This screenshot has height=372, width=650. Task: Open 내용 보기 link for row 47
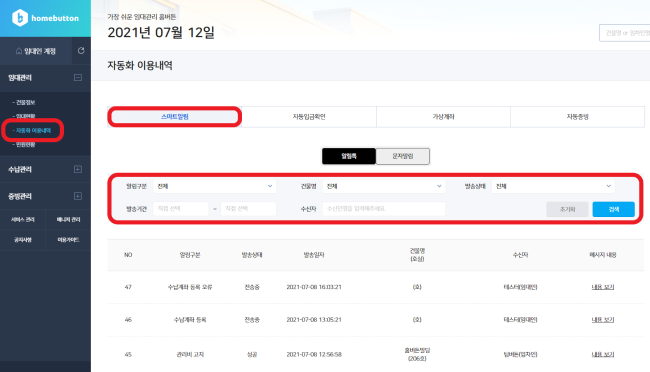603,287
